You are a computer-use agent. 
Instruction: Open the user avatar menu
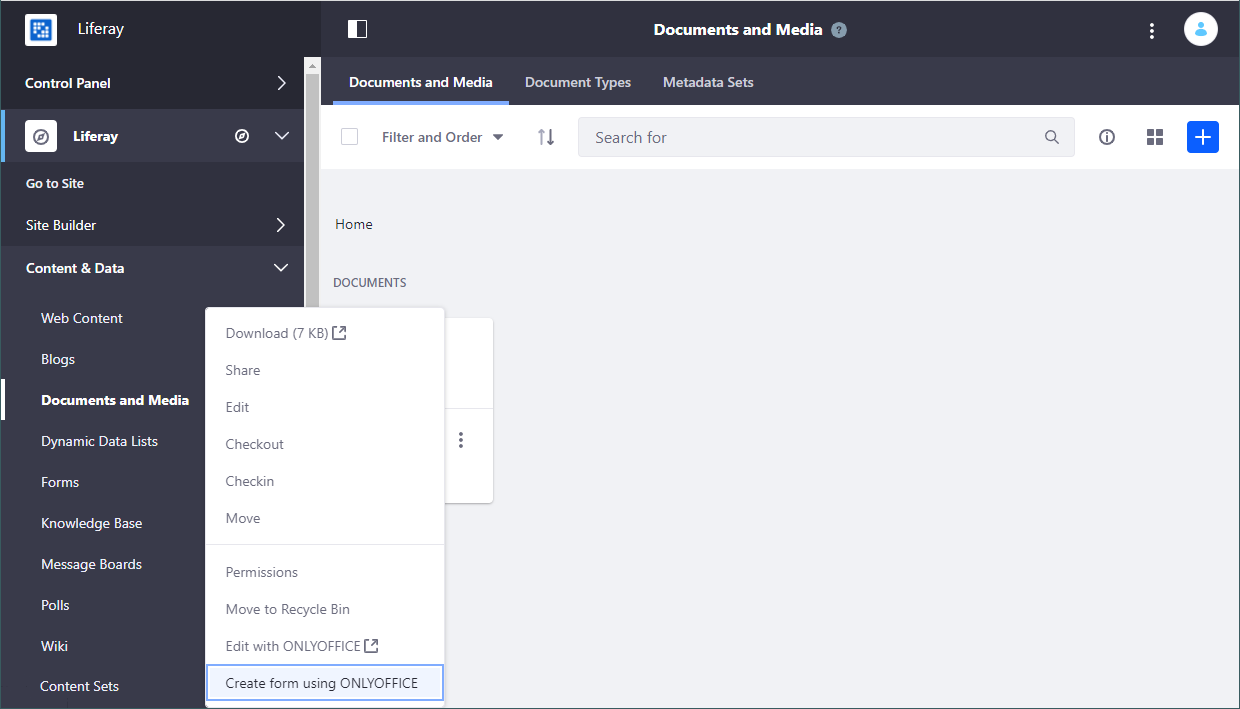1200,29
